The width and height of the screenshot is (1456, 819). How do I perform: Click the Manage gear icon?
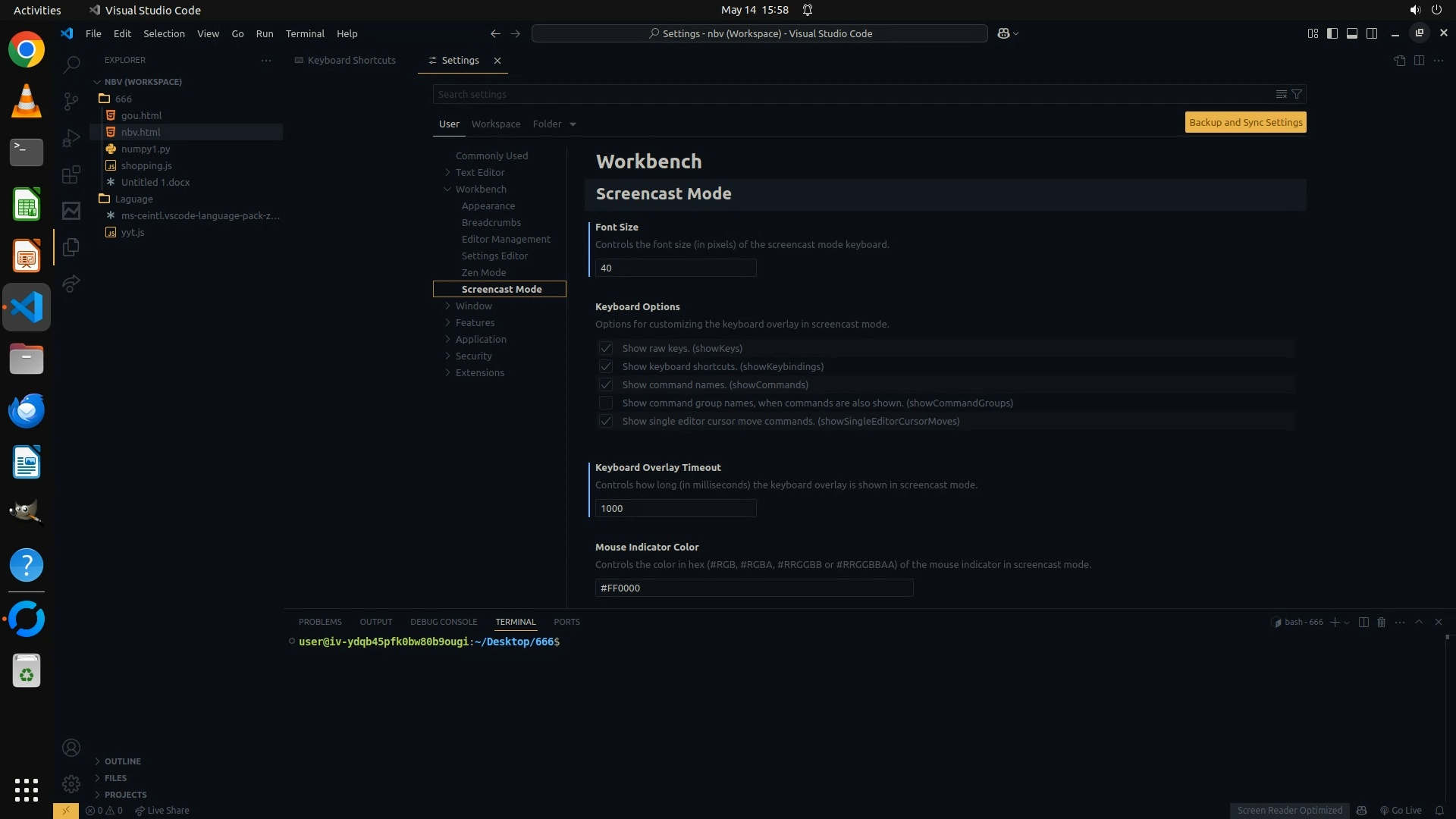point(71,783)
